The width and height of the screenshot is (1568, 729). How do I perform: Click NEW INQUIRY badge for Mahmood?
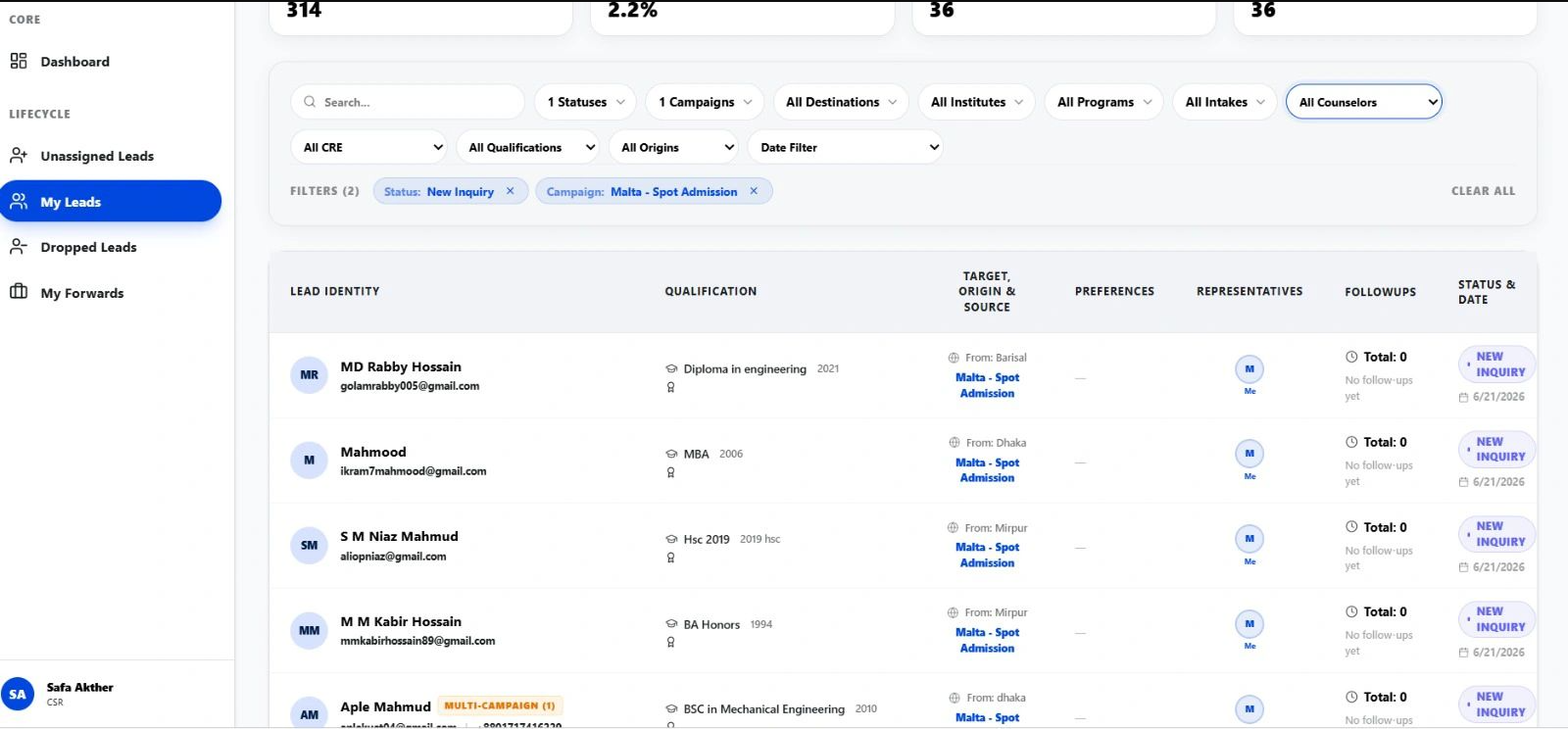pos(1495,449)
